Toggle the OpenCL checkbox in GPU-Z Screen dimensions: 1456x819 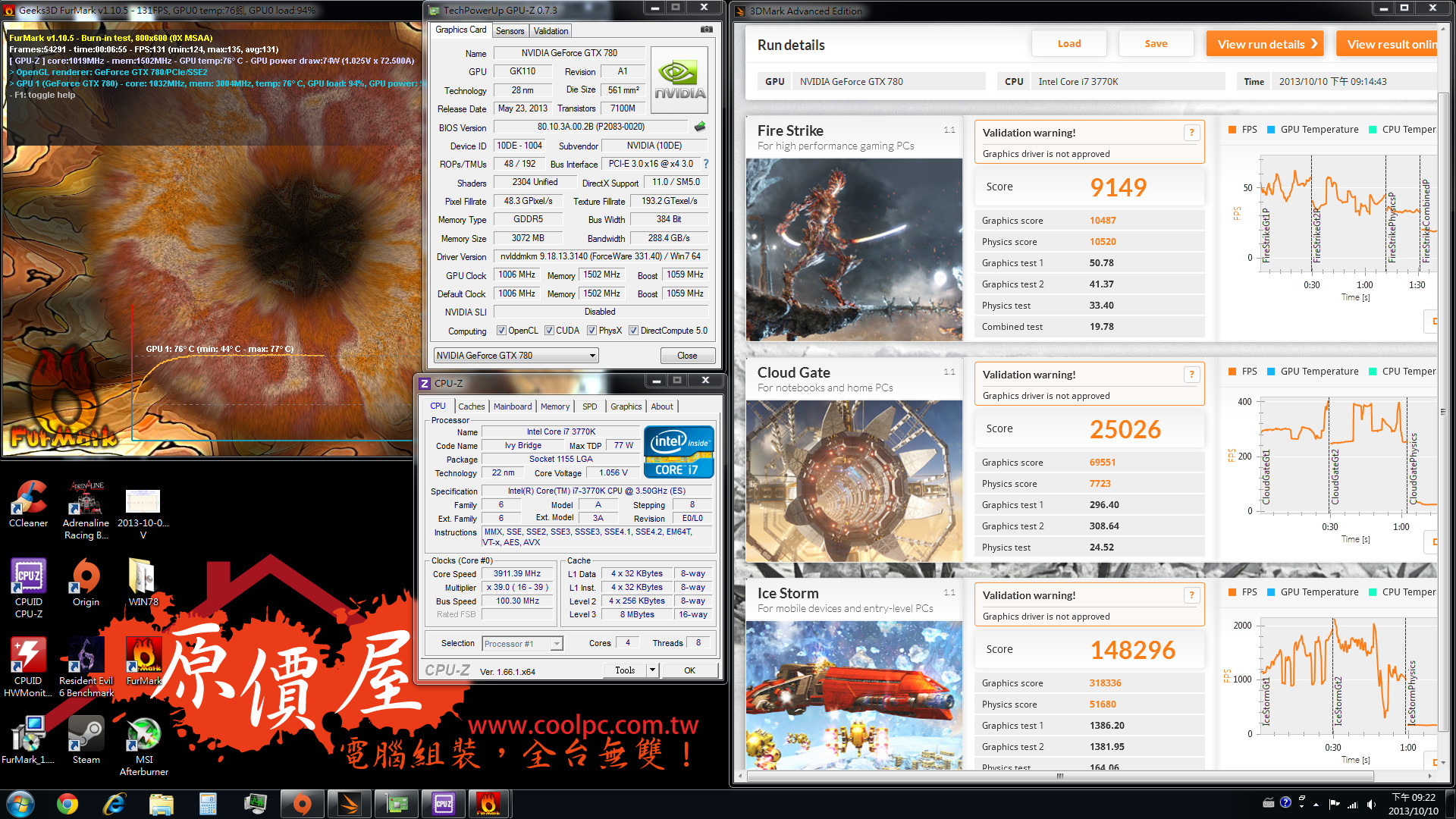[501, 331]
